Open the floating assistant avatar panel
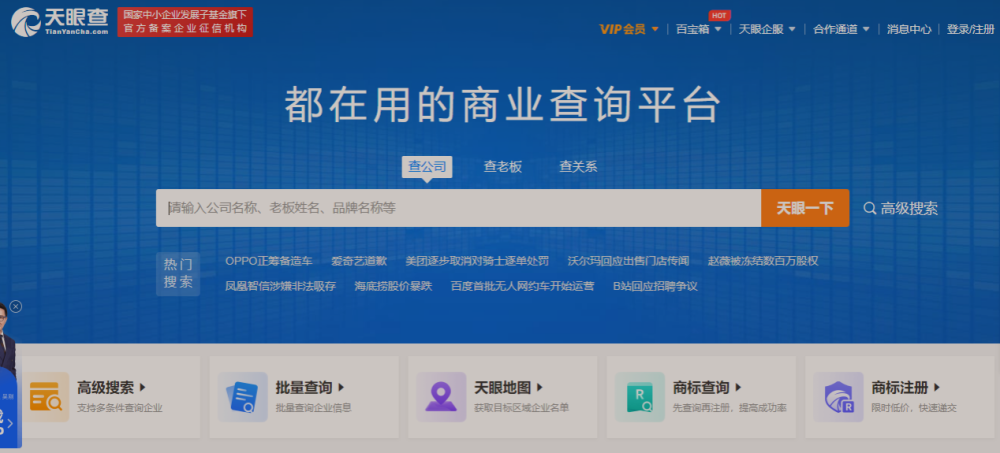 point(10,376)
